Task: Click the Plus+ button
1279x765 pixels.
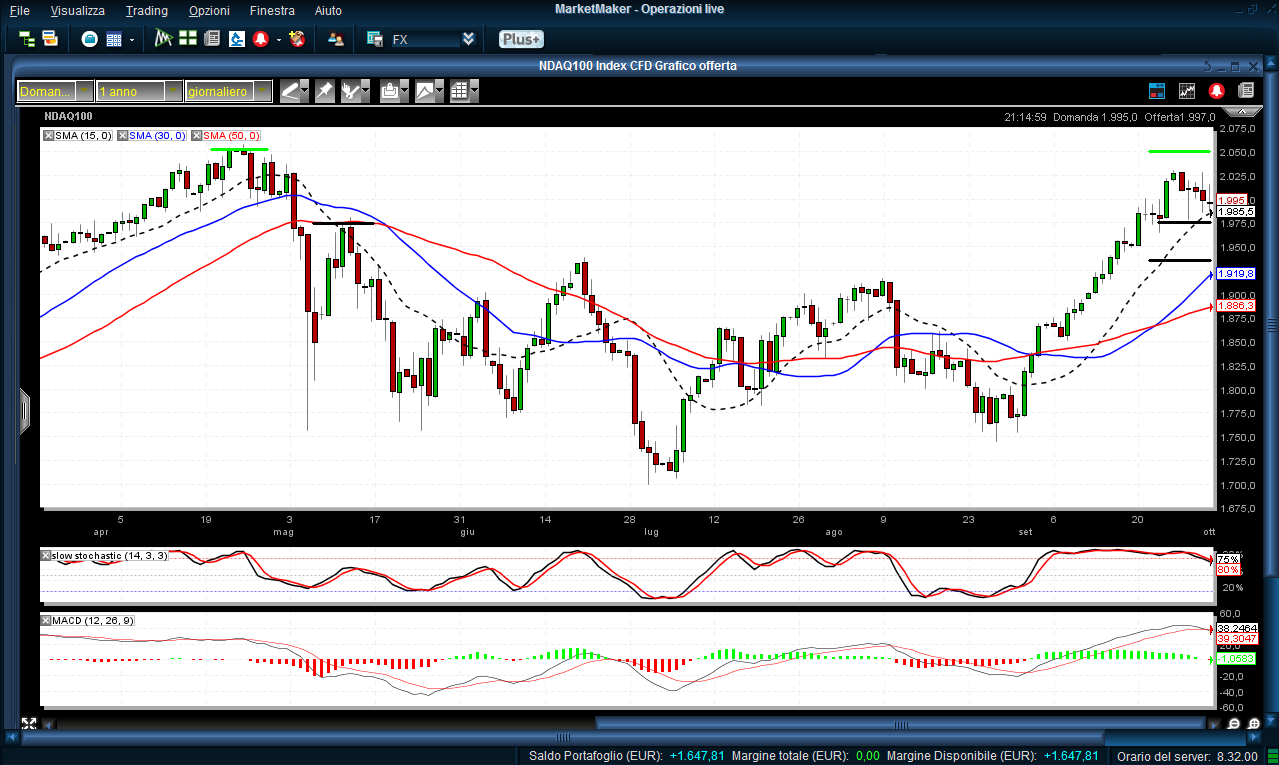Action: (x=520, y=39)
